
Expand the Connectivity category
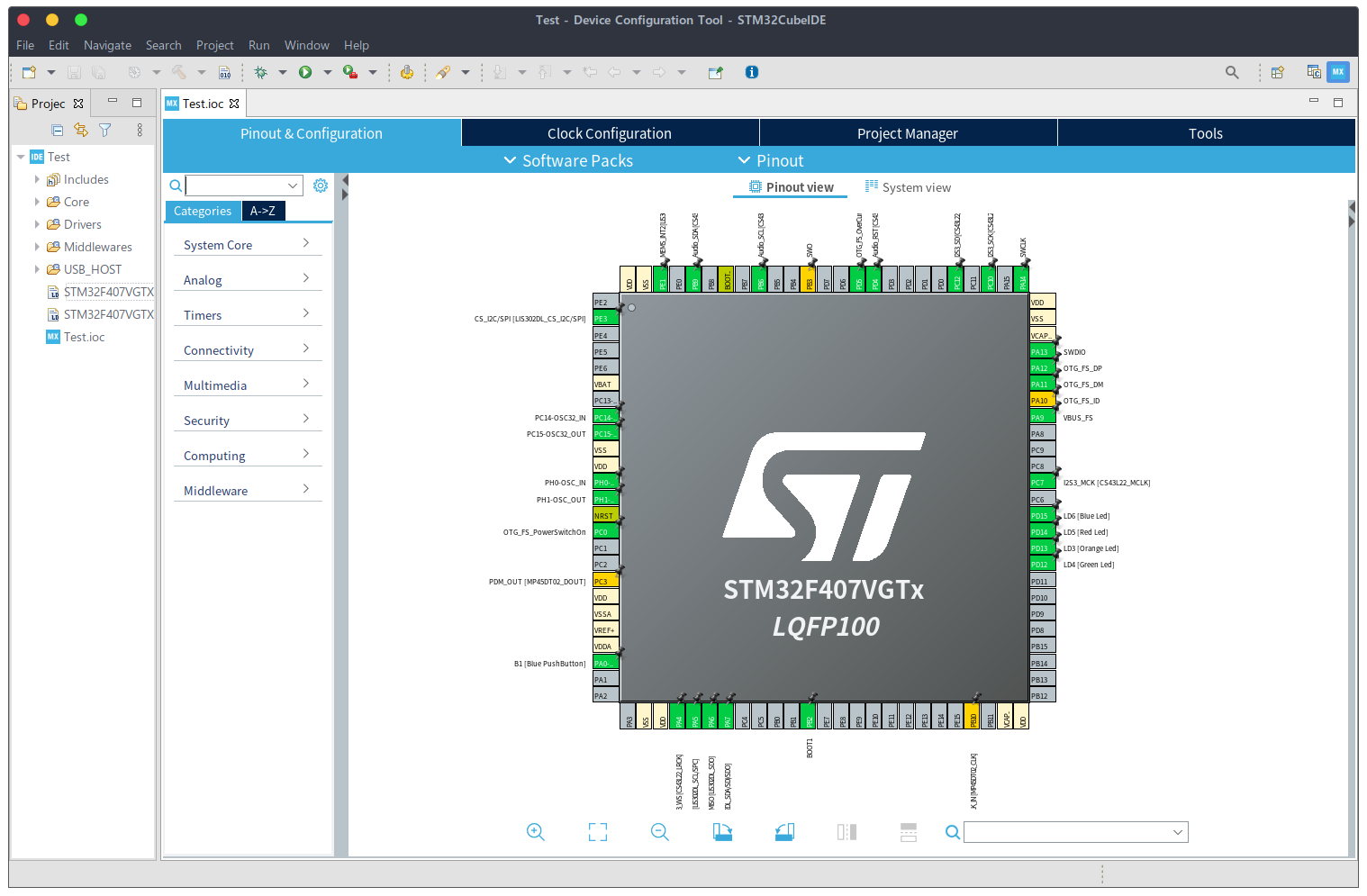pos(248,349)
